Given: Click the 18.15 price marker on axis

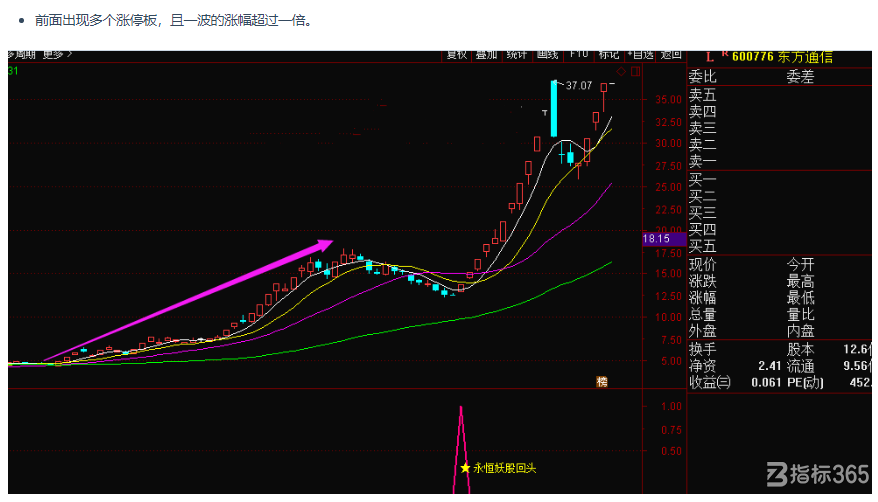Looking at the screenshot, I should point(664,239).
